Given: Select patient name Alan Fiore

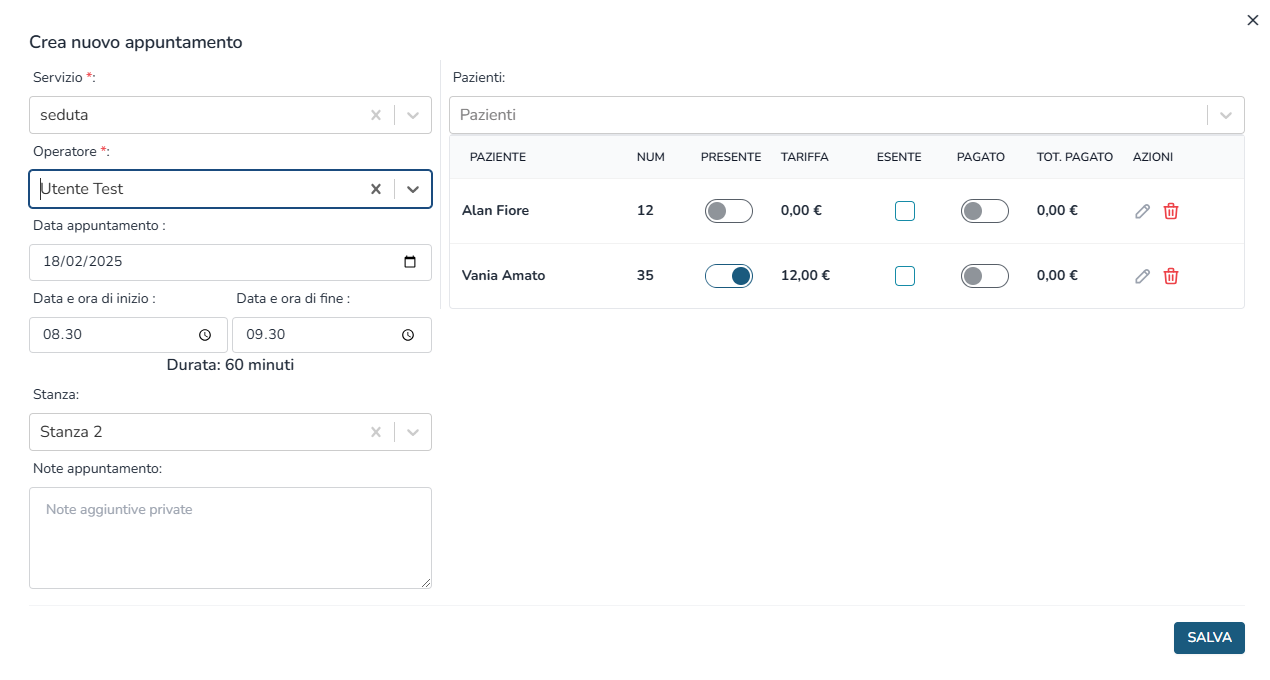Looking at the screenshot, I should coord(495,211).
